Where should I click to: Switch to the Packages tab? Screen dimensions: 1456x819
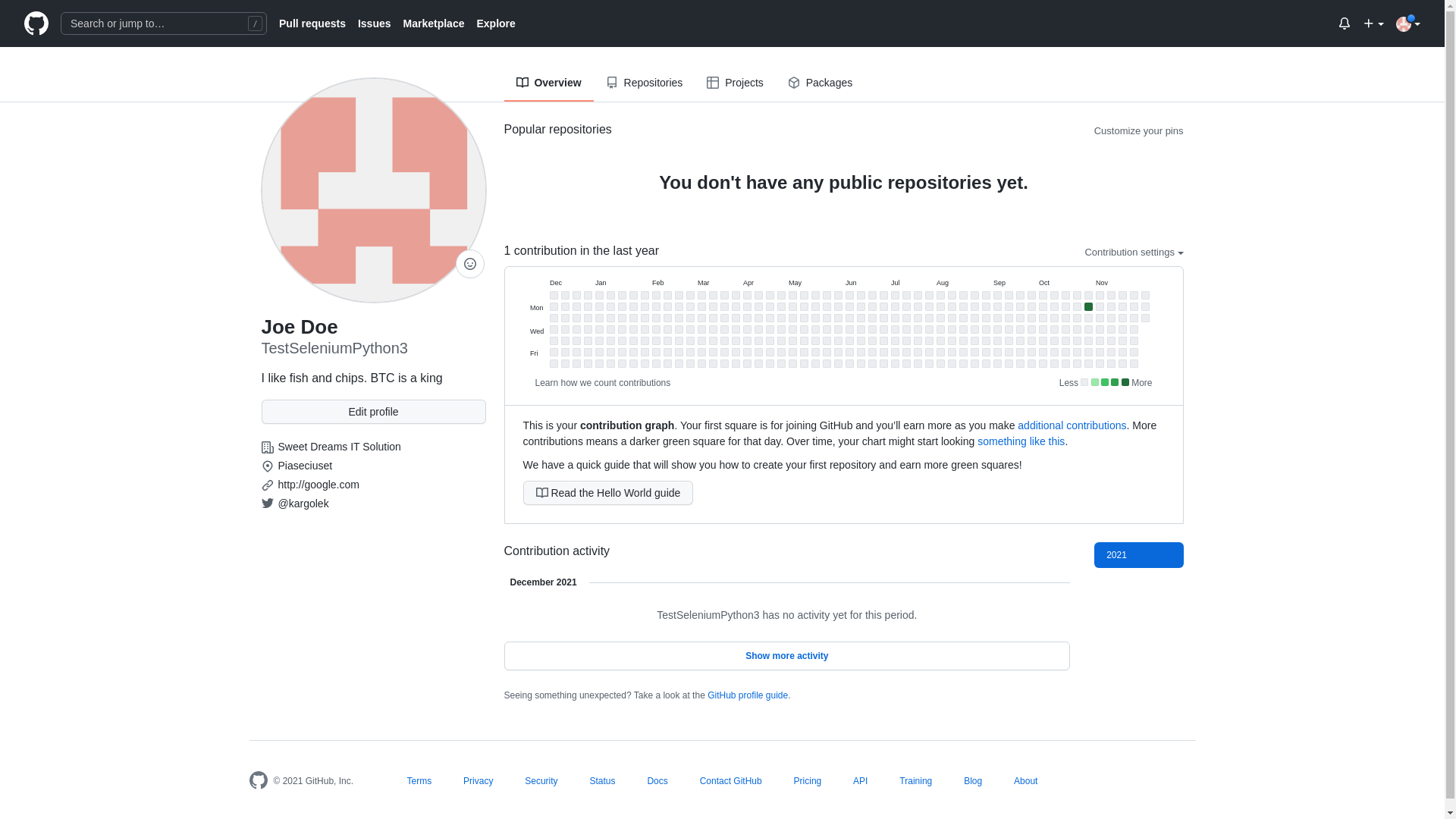pos(820,83)
